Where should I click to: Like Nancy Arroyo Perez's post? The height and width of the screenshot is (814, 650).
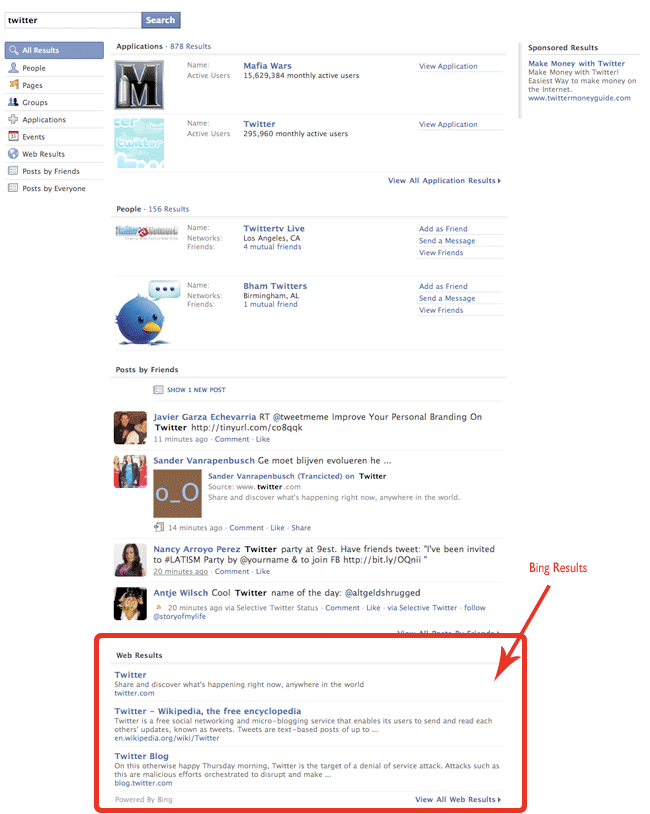263,572
